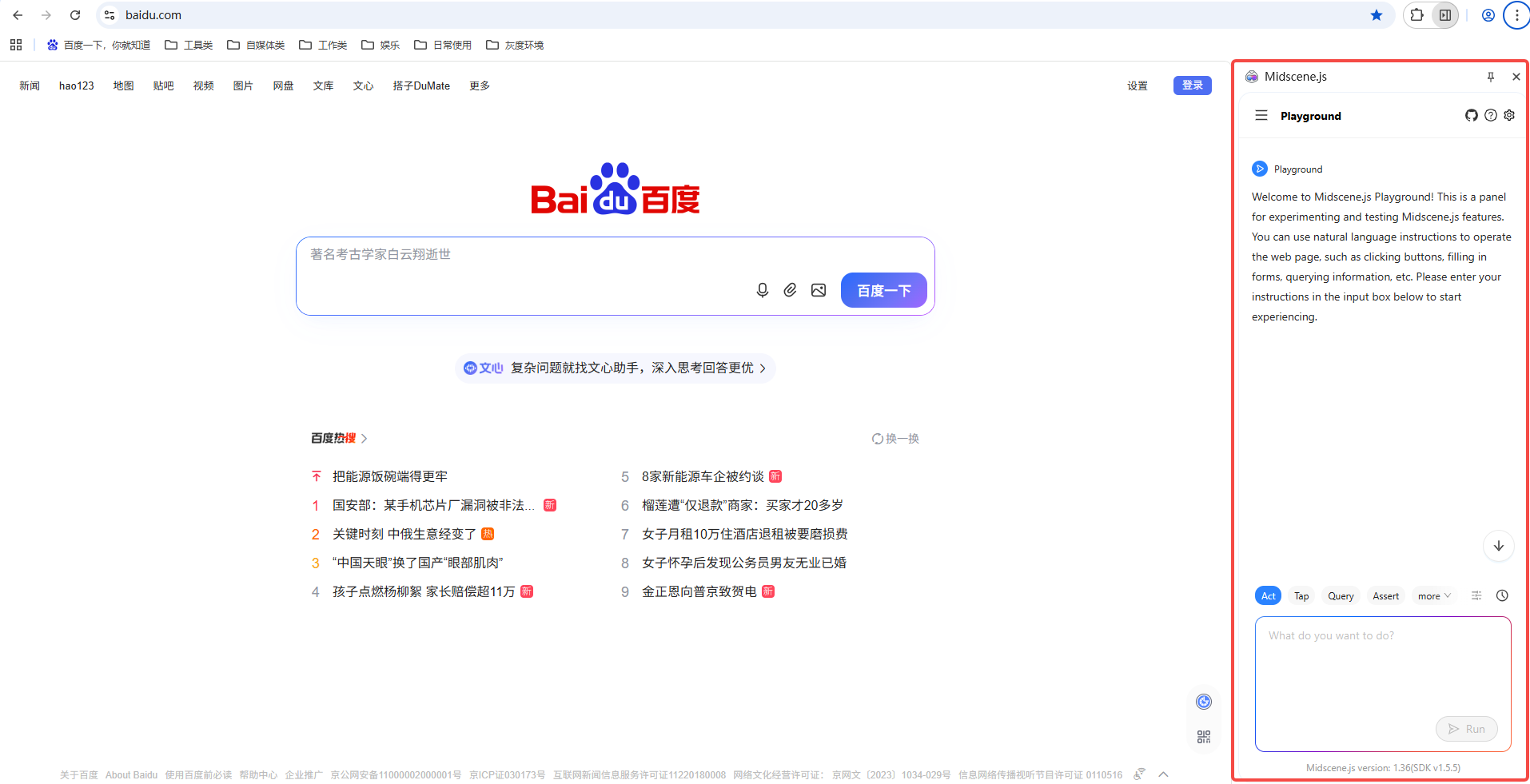The image size is (1530, 784).
Task: Click the 地图 nav link
Action: pyautogui.click(x=123, y=86)
